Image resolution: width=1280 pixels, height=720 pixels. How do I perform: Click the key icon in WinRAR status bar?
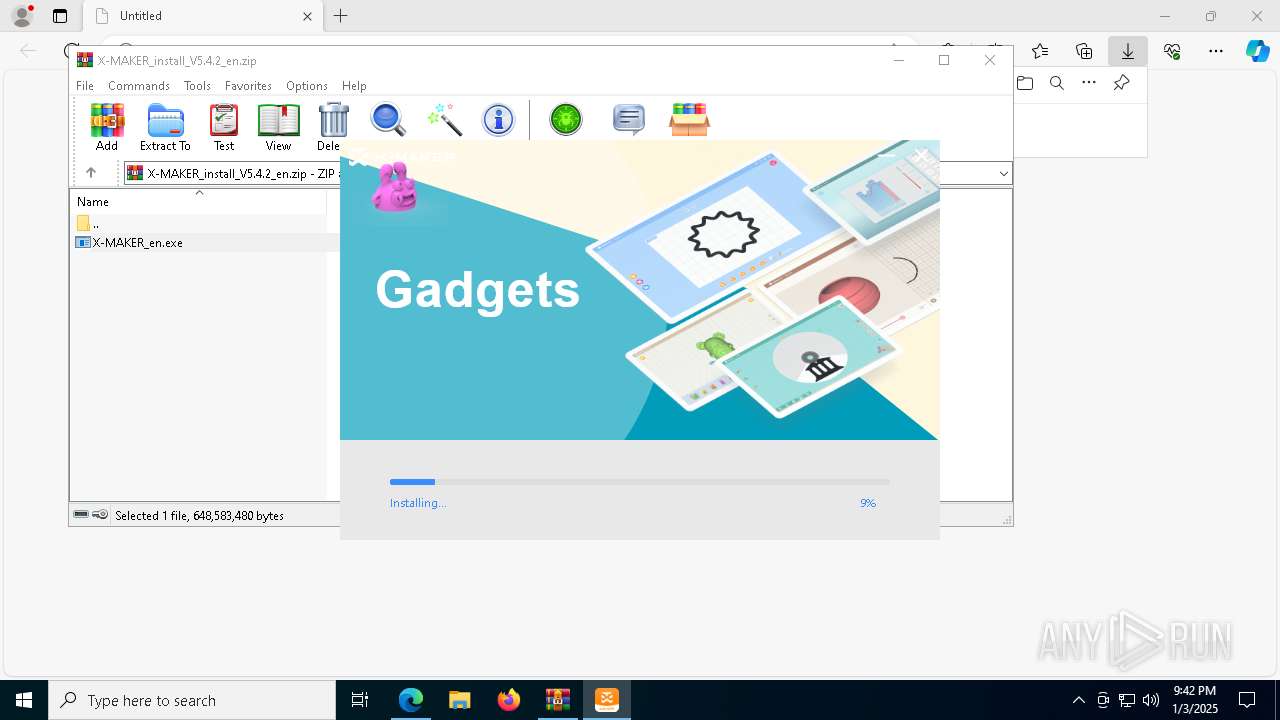[x=100, y=515]
